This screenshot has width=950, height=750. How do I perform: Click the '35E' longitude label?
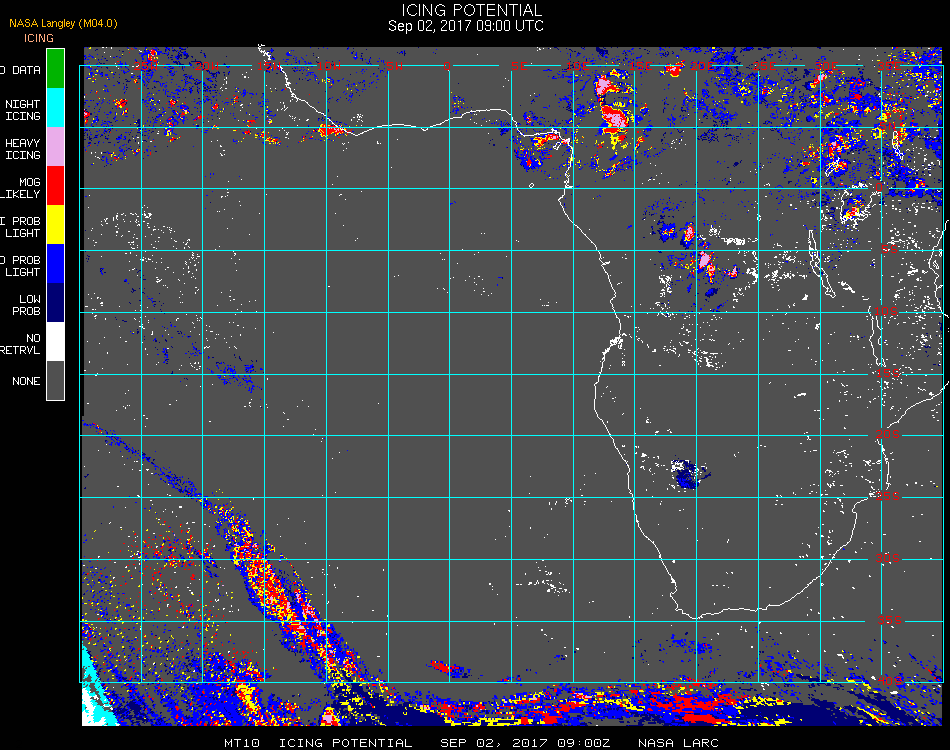click(889, 65)
